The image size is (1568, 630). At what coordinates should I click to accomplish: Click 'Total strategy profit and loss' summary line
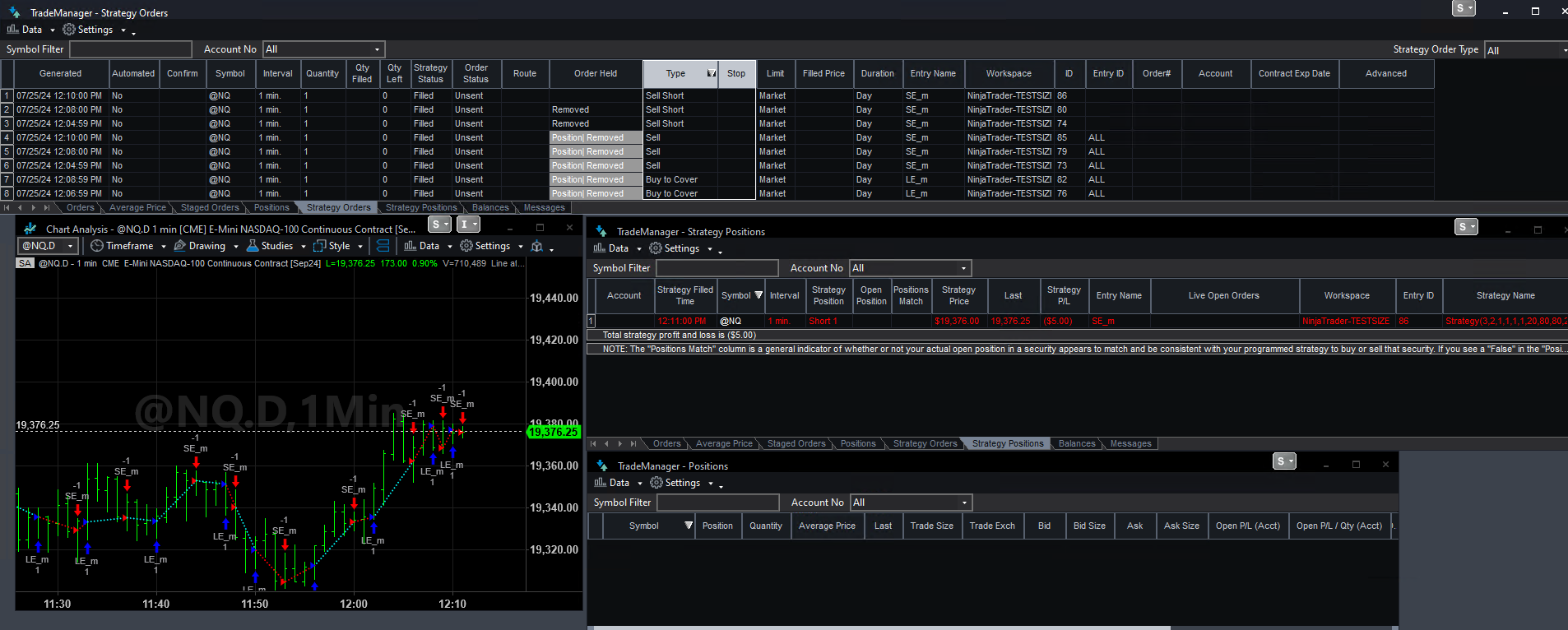(679, 335)
